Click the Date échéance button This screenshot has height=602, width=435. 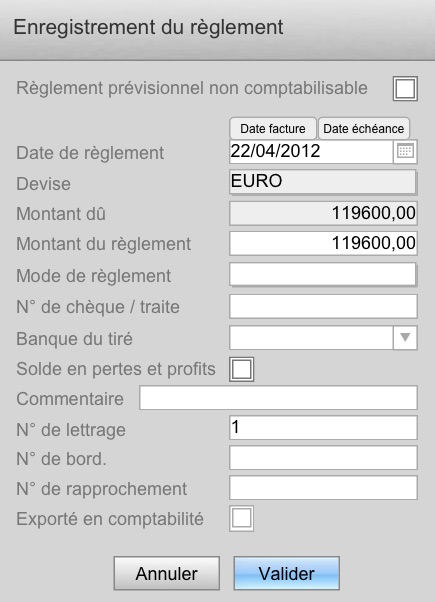364,129
